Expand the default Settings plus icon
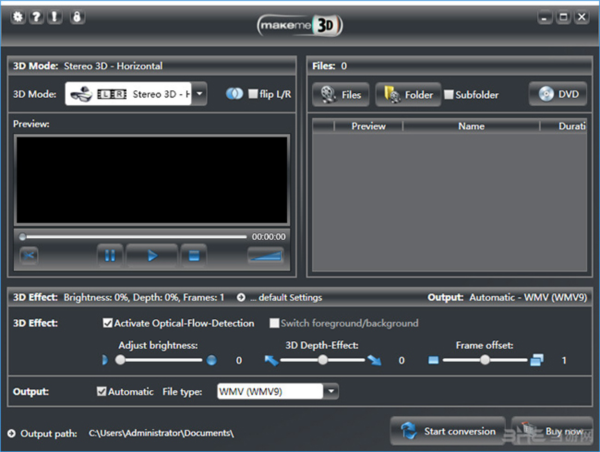The height and width of the screenshot is (452, 600). (241, 297)
